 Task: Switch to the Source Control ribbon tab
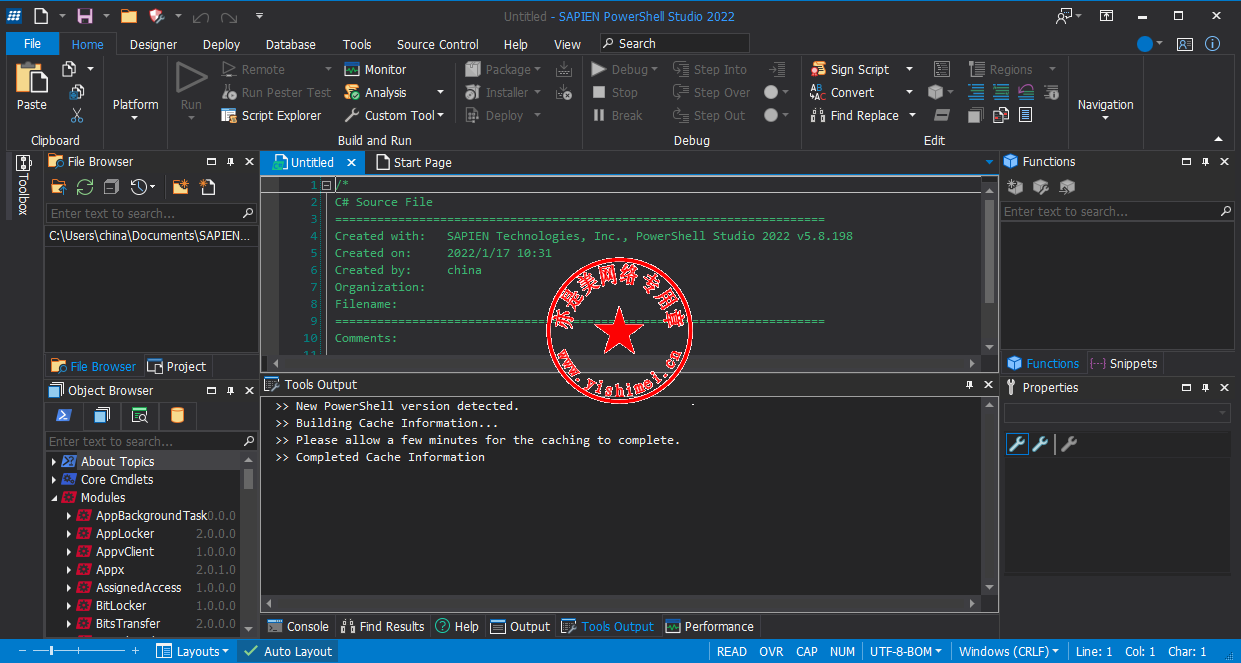coord(438,44)
